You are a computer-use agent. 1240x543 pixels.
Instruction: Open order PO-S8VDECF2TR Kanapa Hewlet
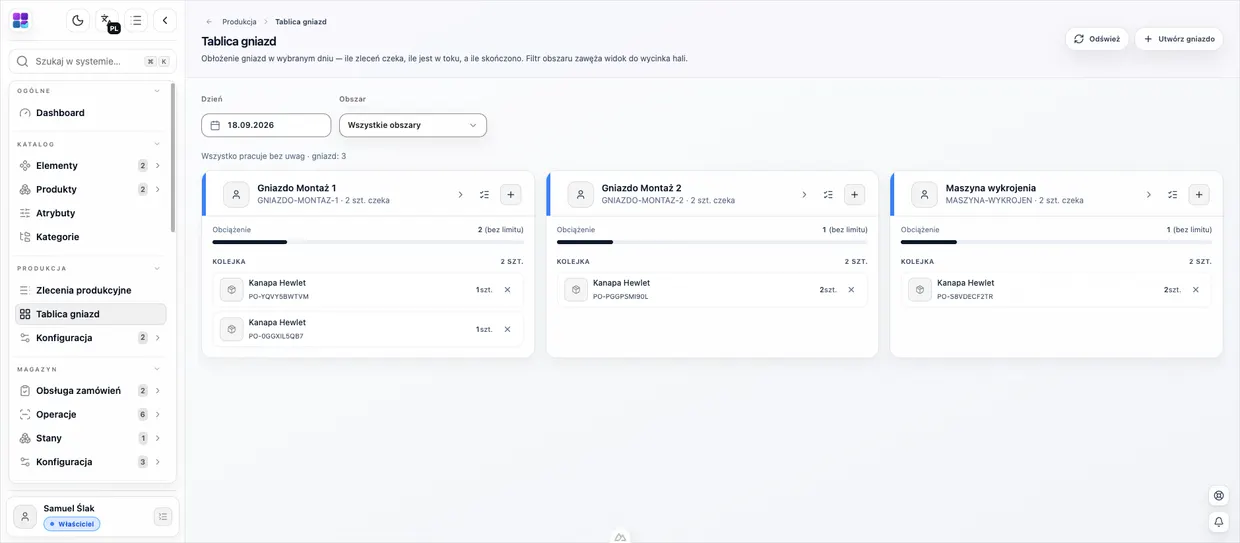1056,290
